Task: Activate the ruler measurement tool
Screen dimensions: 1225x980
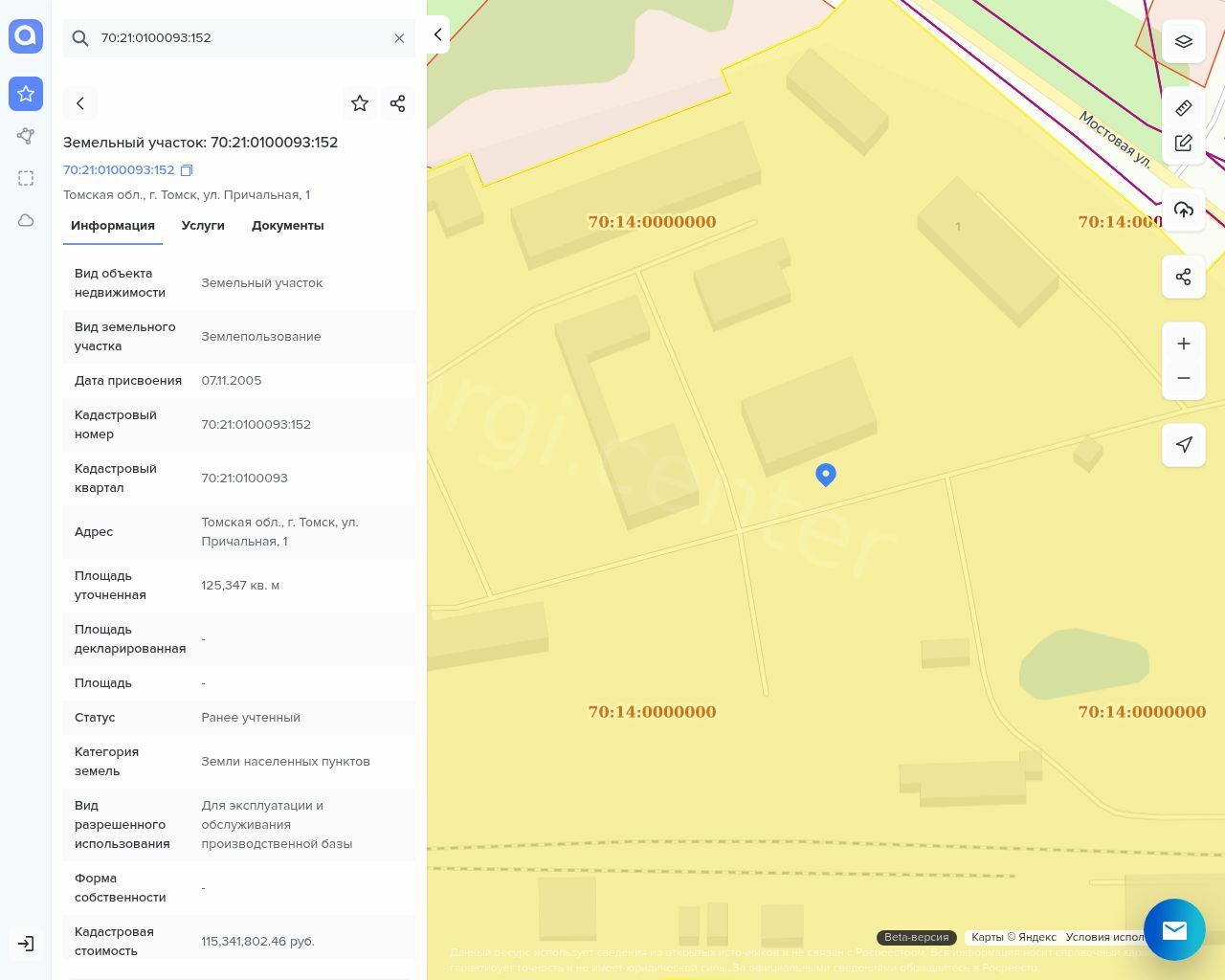Action: 1184,107
